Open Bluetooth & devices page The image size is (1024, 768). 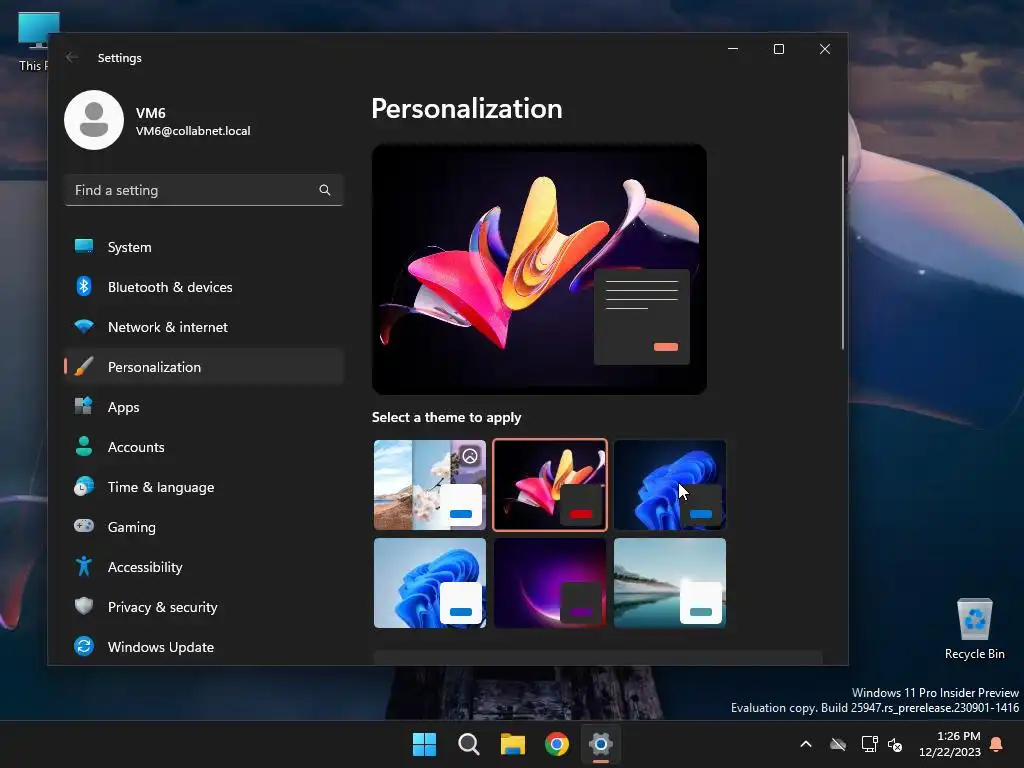tap(204, 287)
